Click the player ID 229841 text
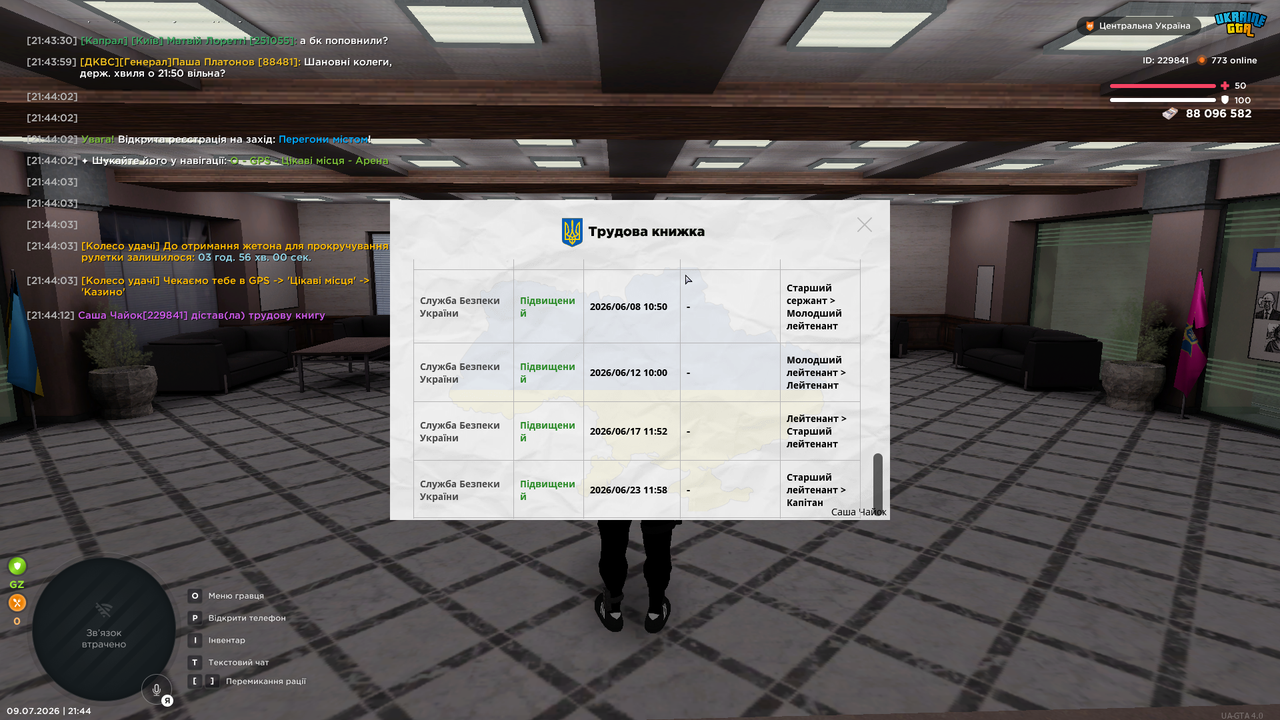1280x720 pixels. 1166,60
